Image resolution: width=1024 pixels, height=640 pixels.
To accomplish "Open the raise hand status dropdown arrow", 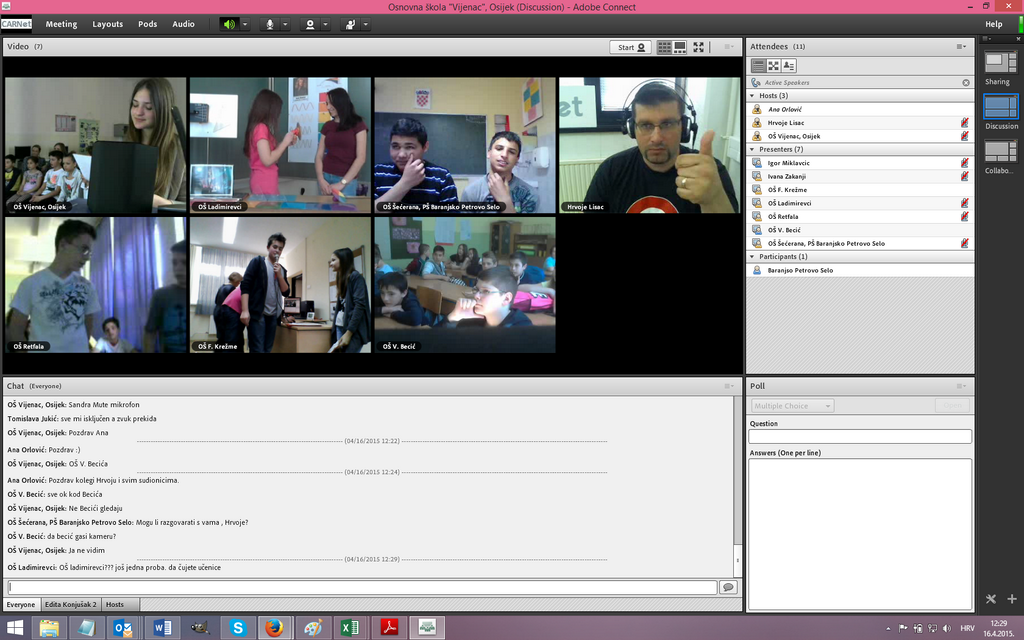I will pos(366,24).
